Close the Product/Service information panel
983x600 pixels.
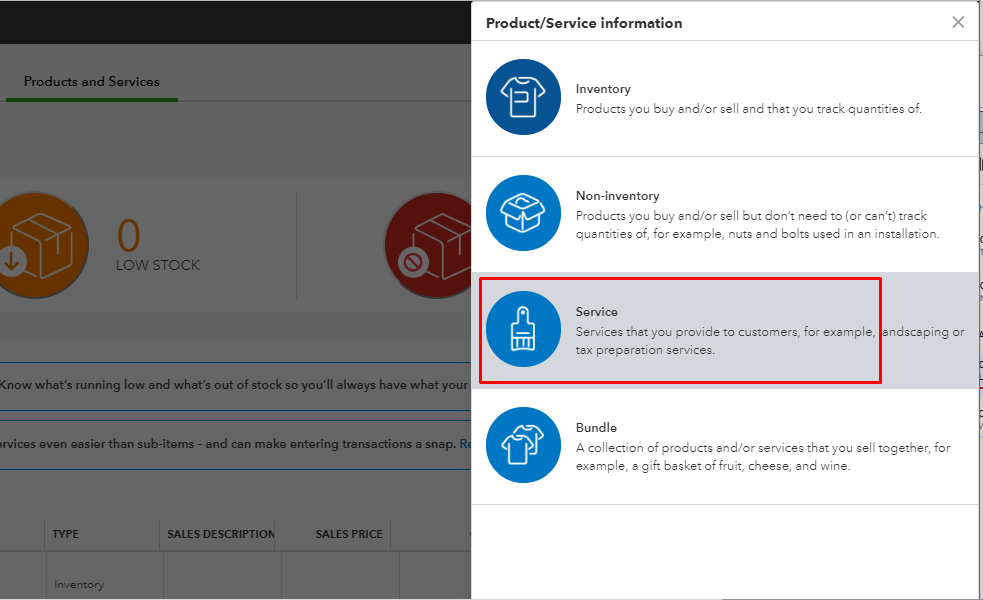click(958, 22)
